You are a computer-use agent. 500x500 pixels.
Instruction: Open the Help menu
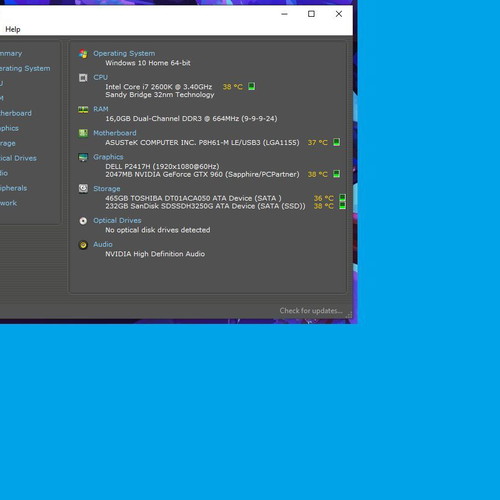13,29
